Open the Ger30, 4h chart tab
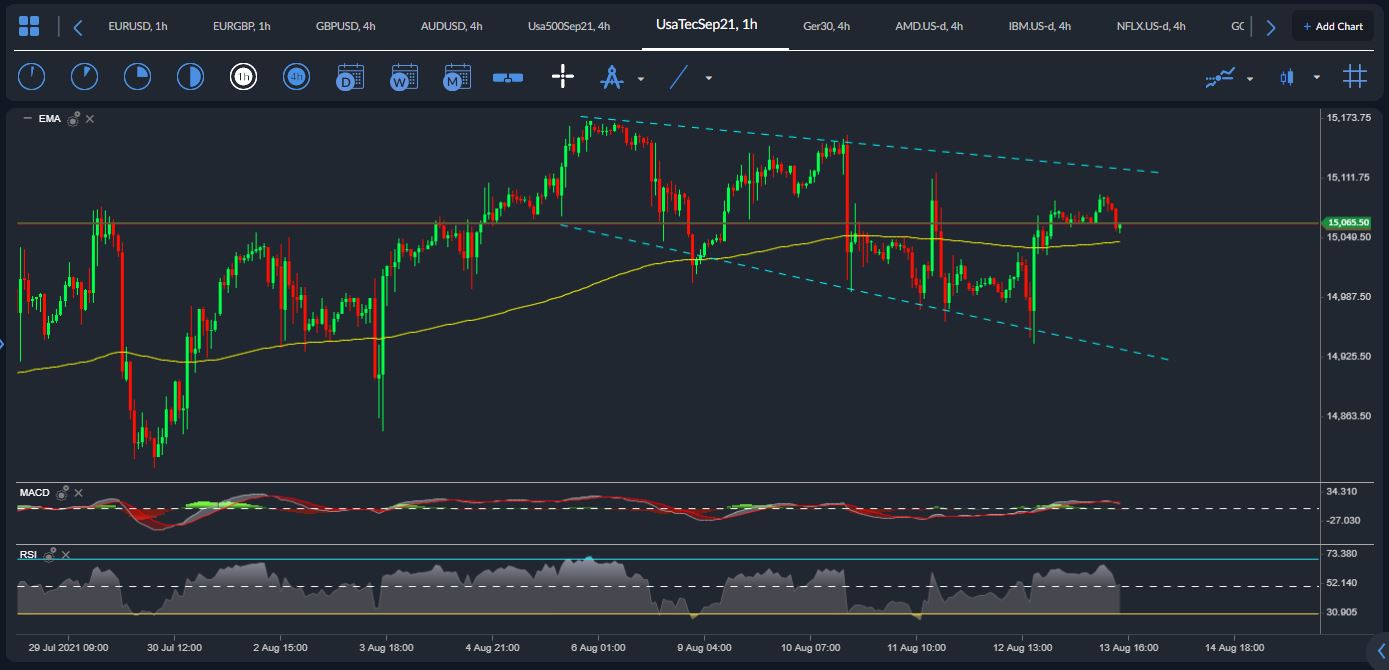The image size is (1389, 670). coord(827,26)
